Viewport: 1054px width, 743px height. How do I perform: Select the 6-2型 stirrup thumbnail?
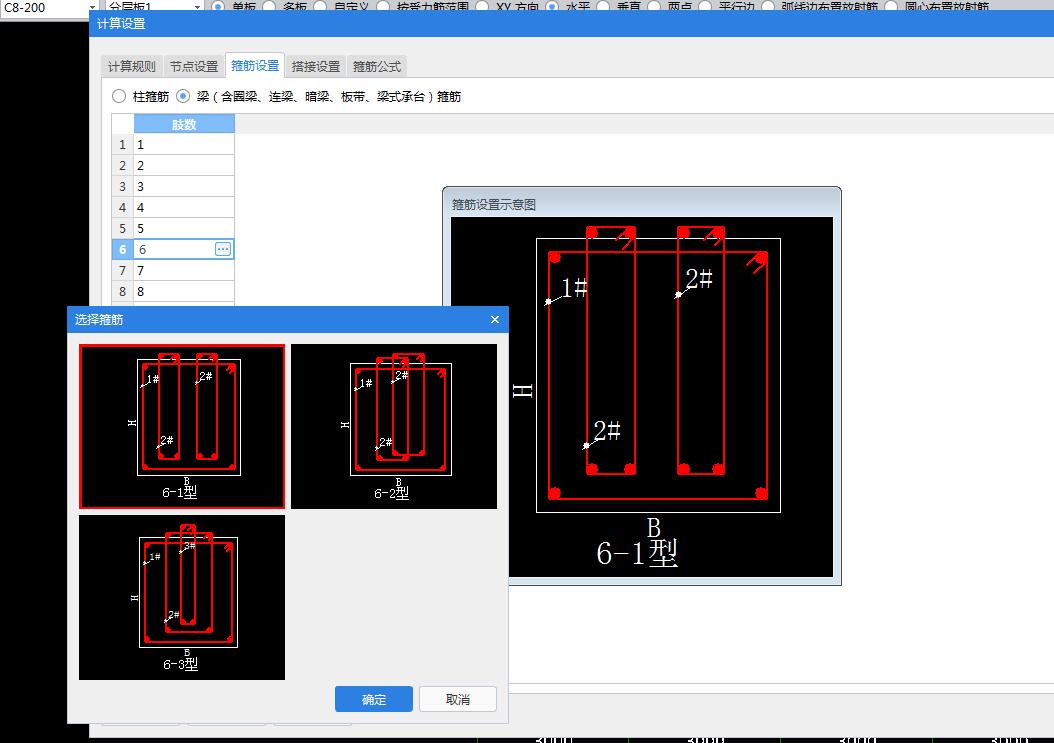(394, 426)
